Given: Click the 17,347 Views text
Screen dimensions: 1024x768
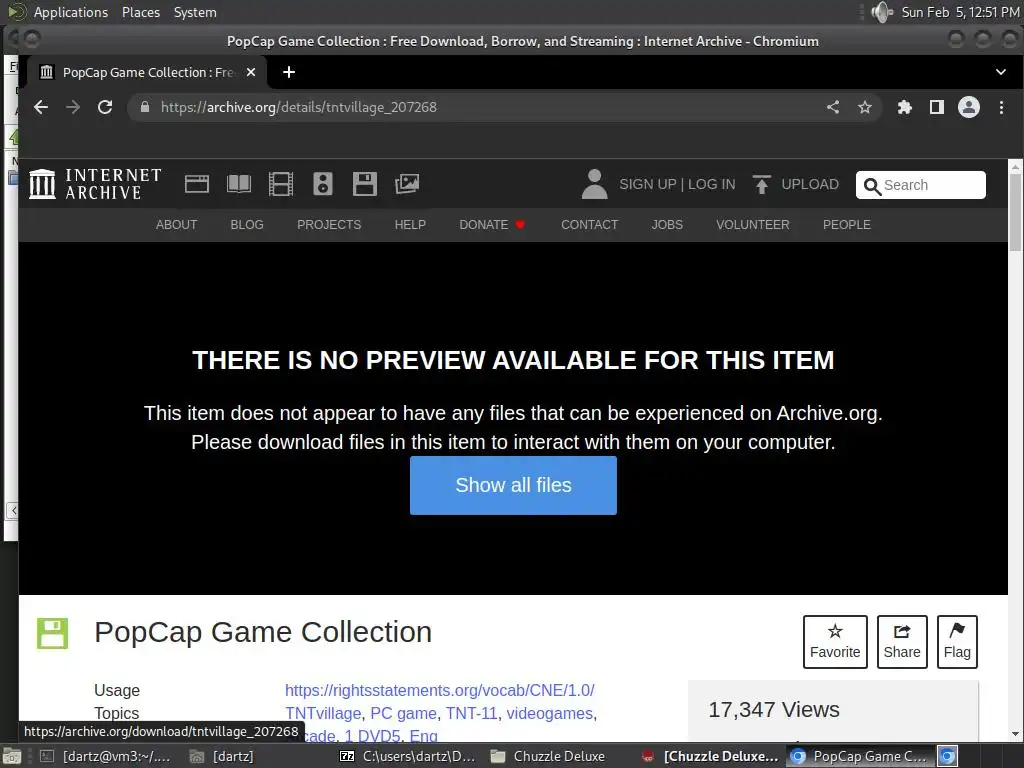Looking at the screenshot, I should (774, 709).
